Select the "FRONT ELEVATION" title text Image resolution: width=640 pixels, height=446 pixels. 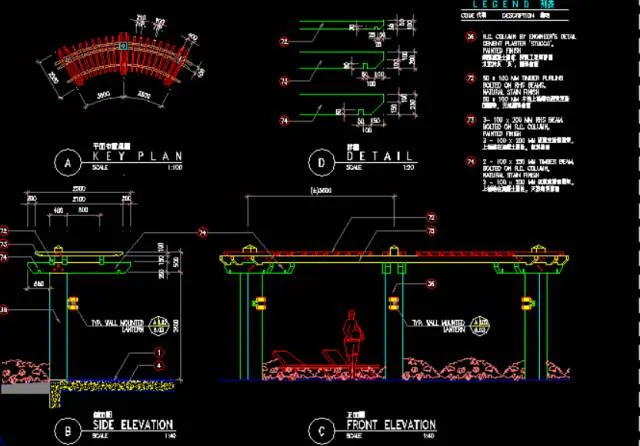coord(391,425)
